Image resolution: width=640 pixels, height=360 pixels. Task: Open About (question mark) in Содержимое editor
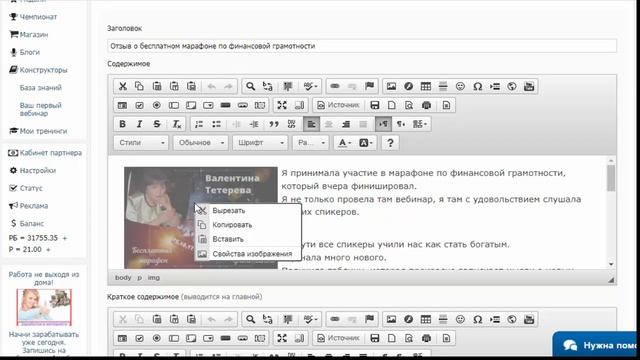coord(390,143)
